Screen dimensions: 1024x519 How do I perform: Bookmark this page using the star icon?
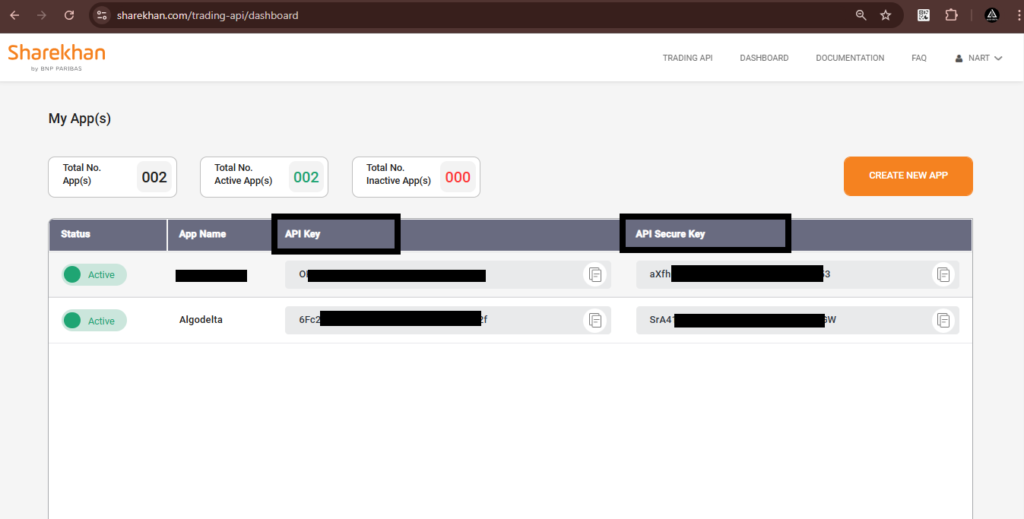885,15
